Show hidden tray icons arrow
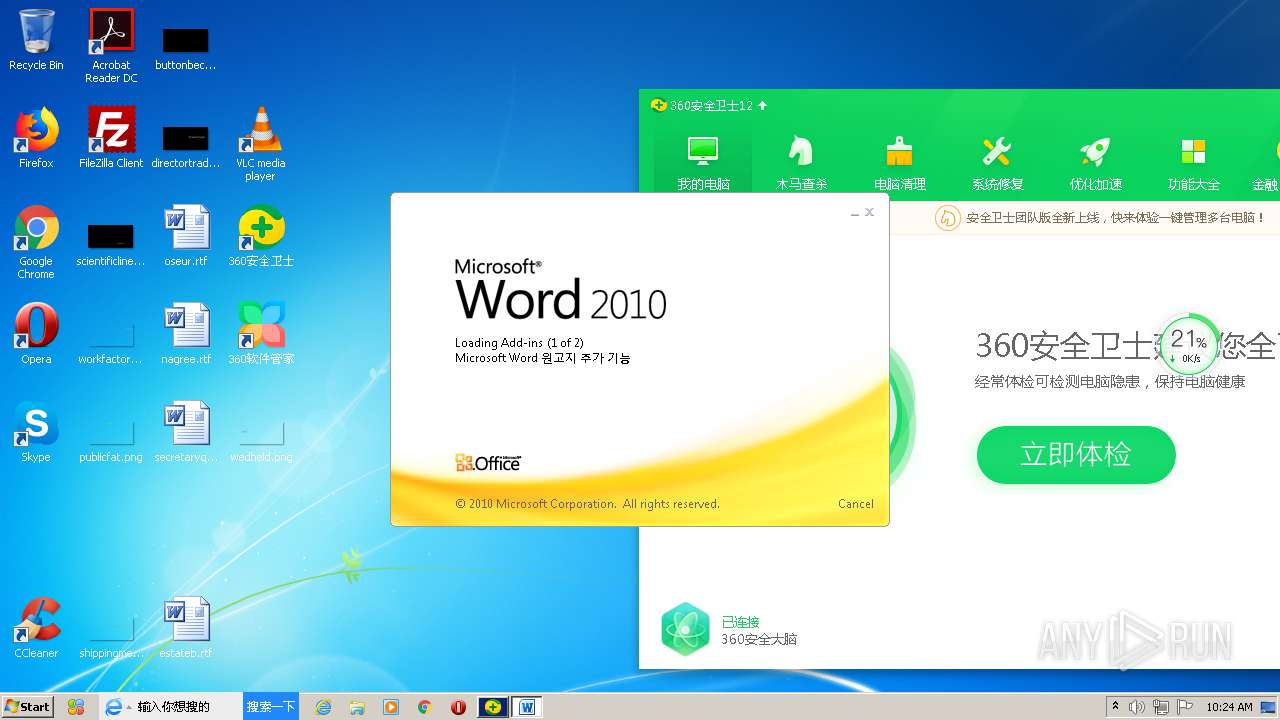 click(x=1115, y=707)
